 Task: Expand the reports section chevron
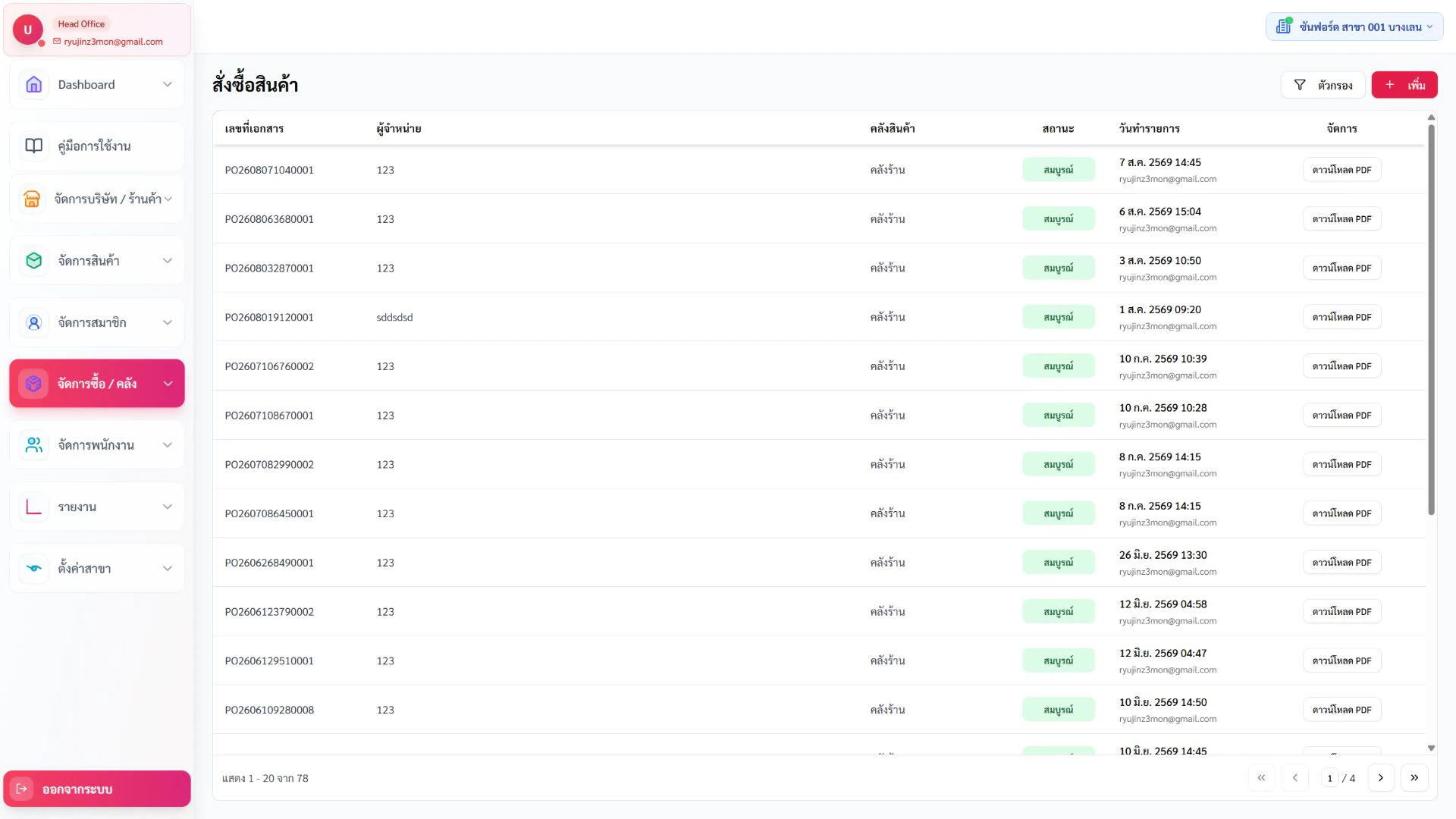168,507
